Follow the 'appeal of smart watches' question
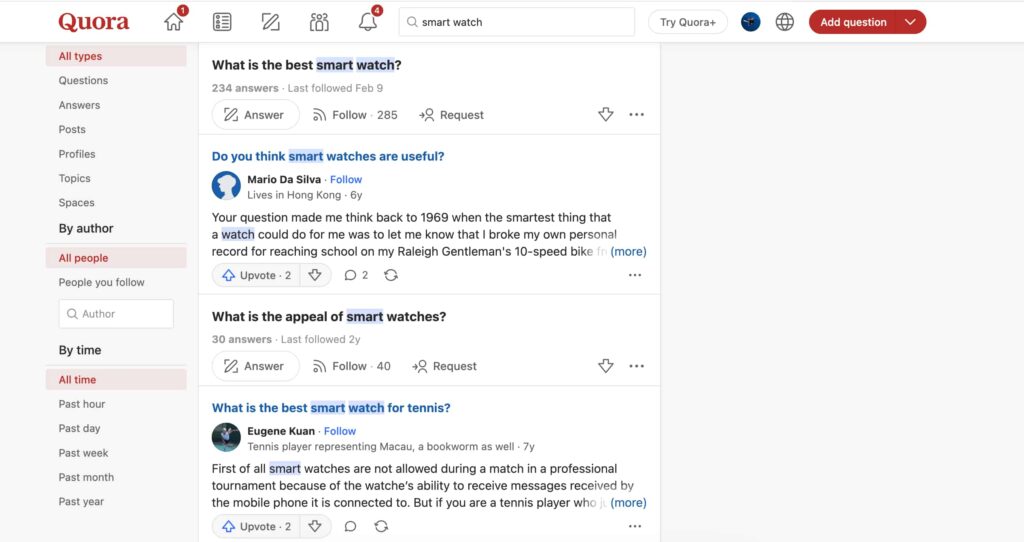The height and width of the screenshot is (542, 1024). coord(351,366)
